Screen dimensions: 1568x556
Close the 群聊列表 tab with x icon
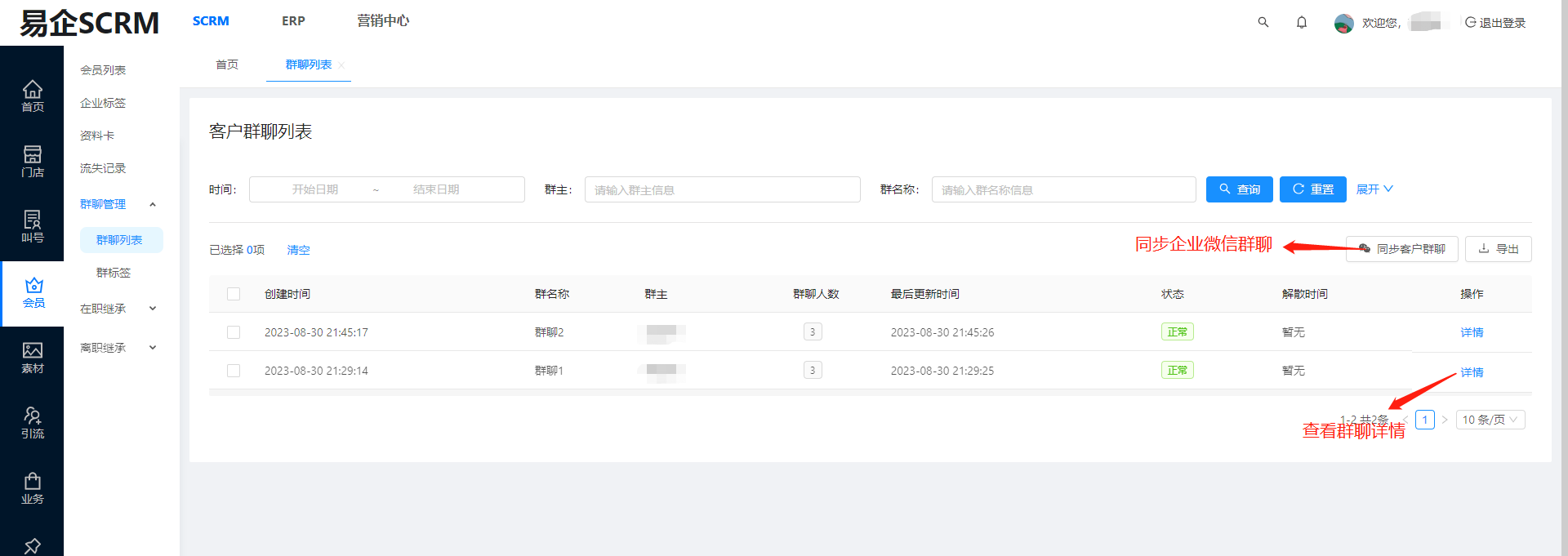pyautogui.click(x=341, y=65)
